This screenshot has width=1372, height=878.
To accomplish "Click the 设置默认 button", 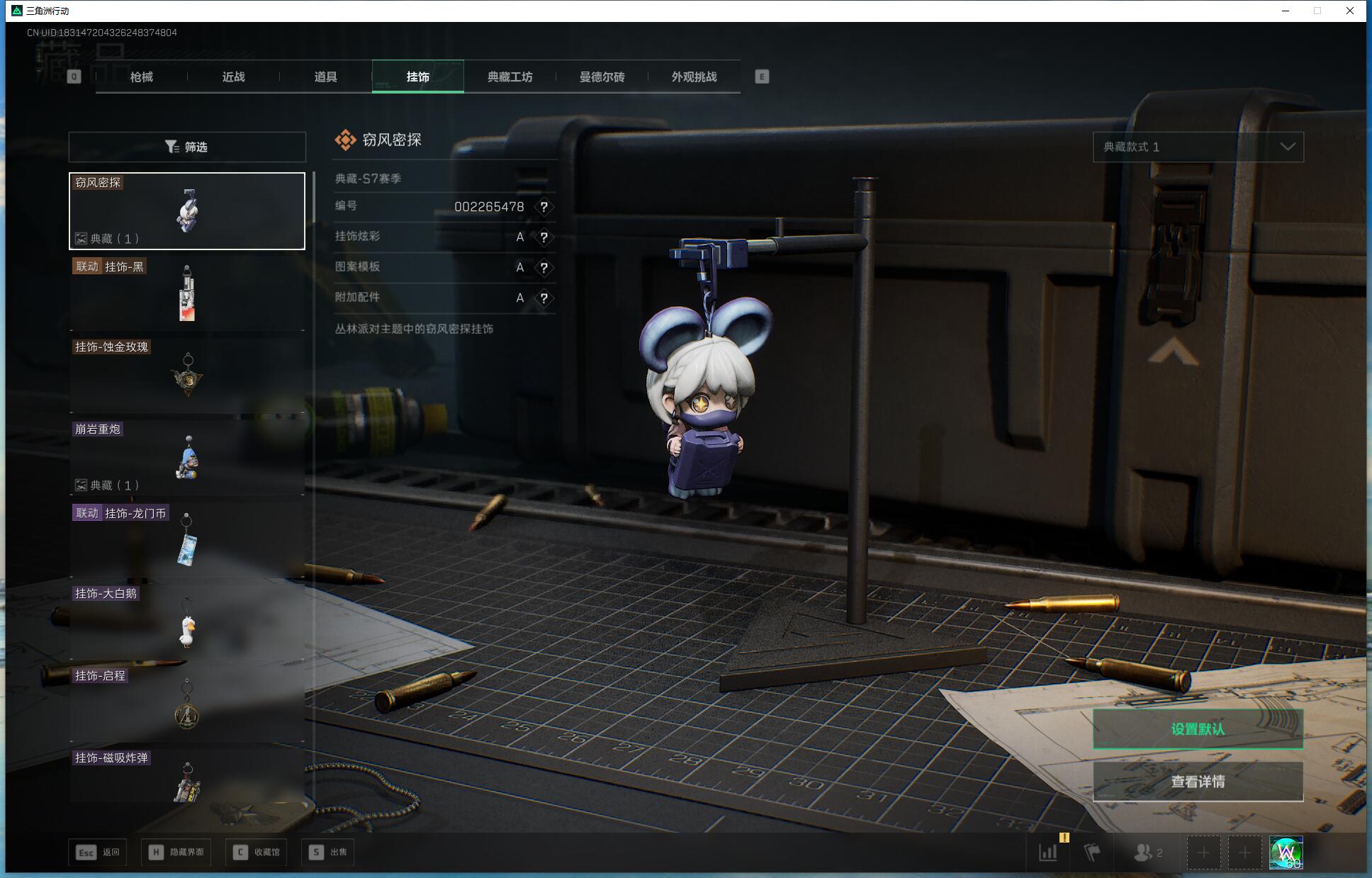I will [x=1198, y=728].
